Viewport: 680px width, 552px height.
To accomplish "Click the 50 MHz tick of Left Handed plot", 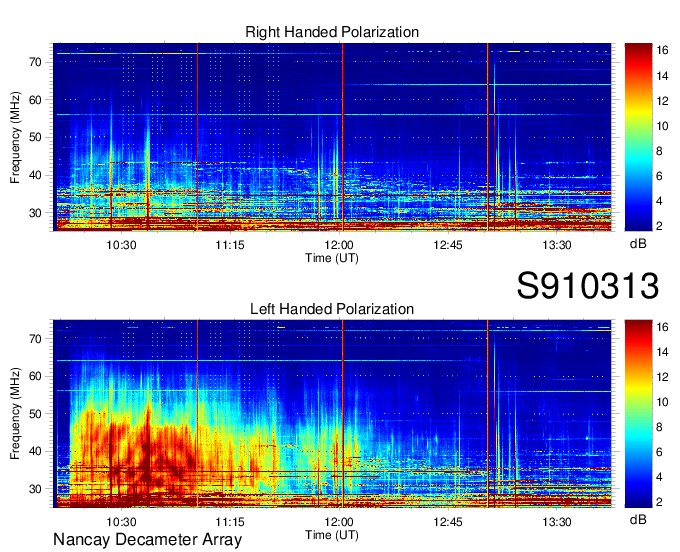I will (36, 414).
